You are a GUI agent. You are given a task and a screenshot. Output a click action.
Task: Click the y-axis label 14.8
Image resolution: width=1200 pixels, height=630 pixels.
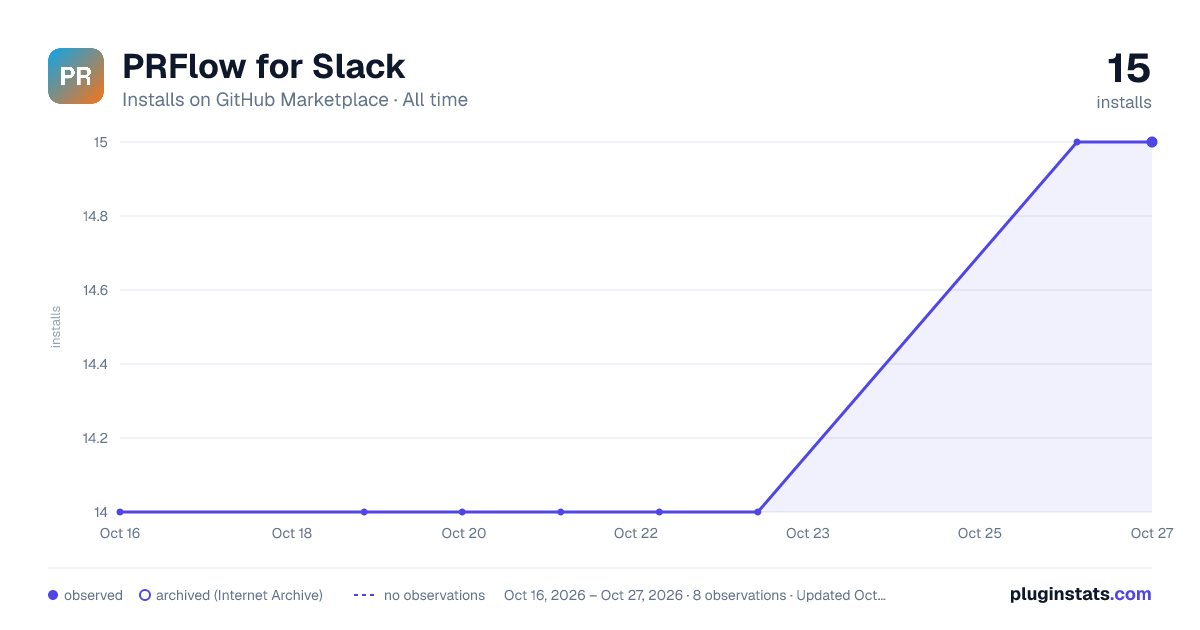(x=96, y=216)
